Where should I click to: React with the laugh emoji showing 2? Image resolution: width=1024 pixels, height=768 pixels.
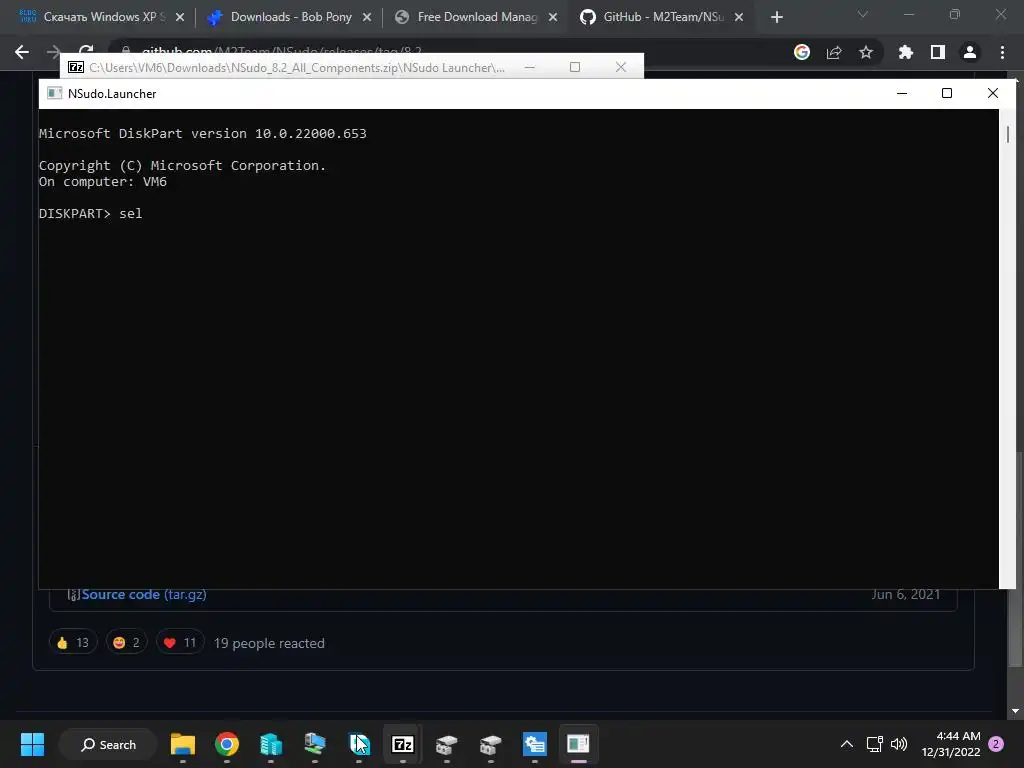pos(127,643)
